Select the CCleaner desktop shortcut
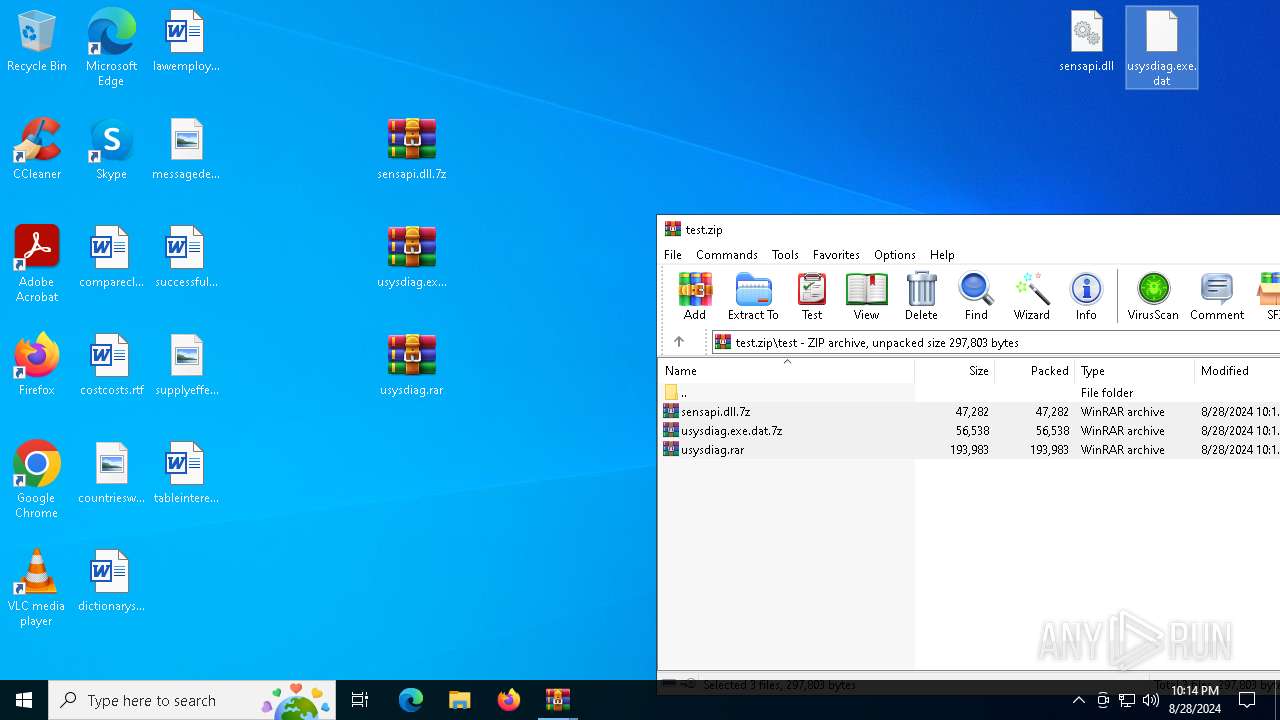The height and width of the screenshot is (720, 1280). pos(37,150)
